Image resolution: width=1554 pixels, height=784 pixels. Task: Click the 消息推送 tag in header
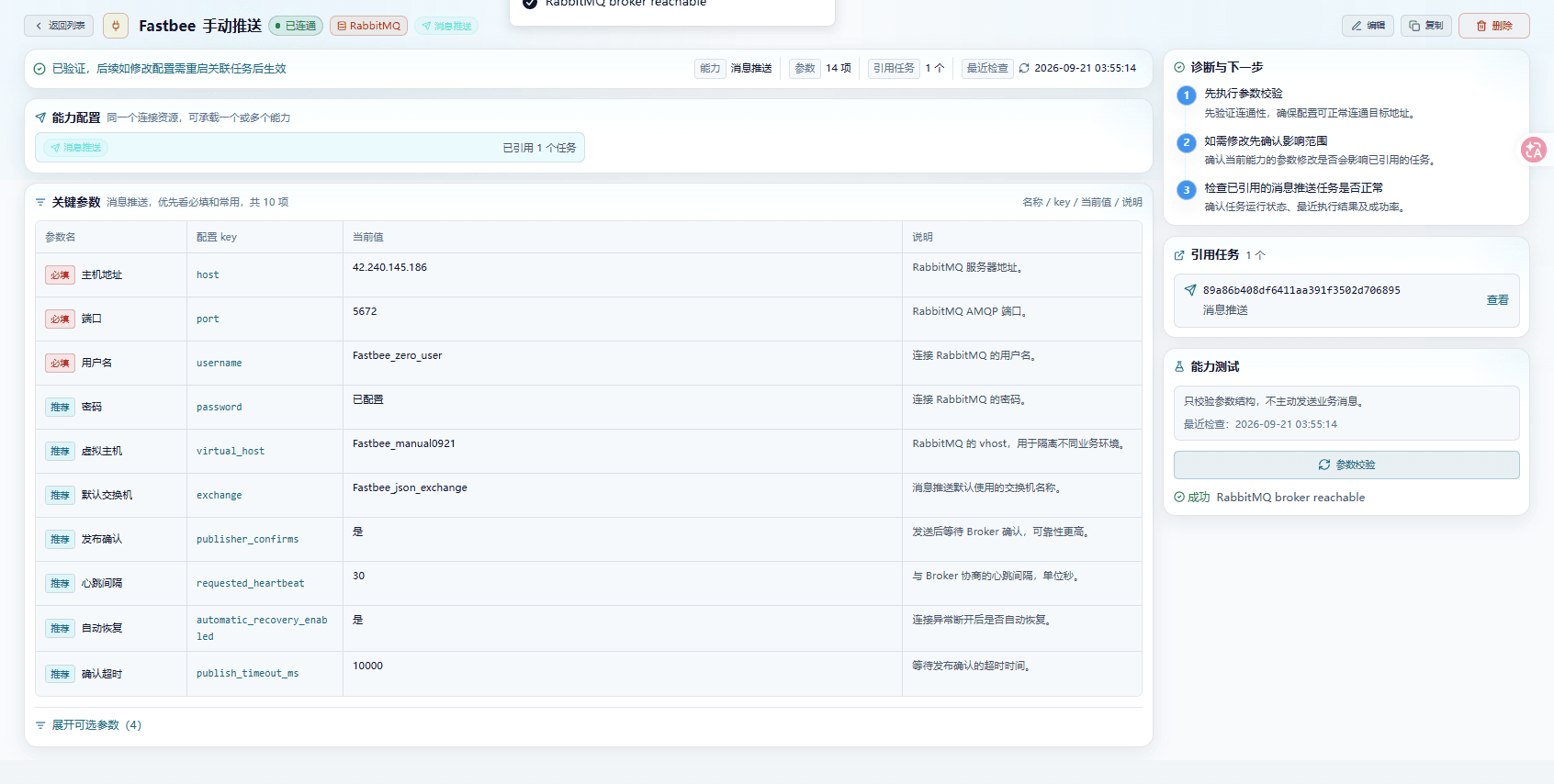coord(446,26)
